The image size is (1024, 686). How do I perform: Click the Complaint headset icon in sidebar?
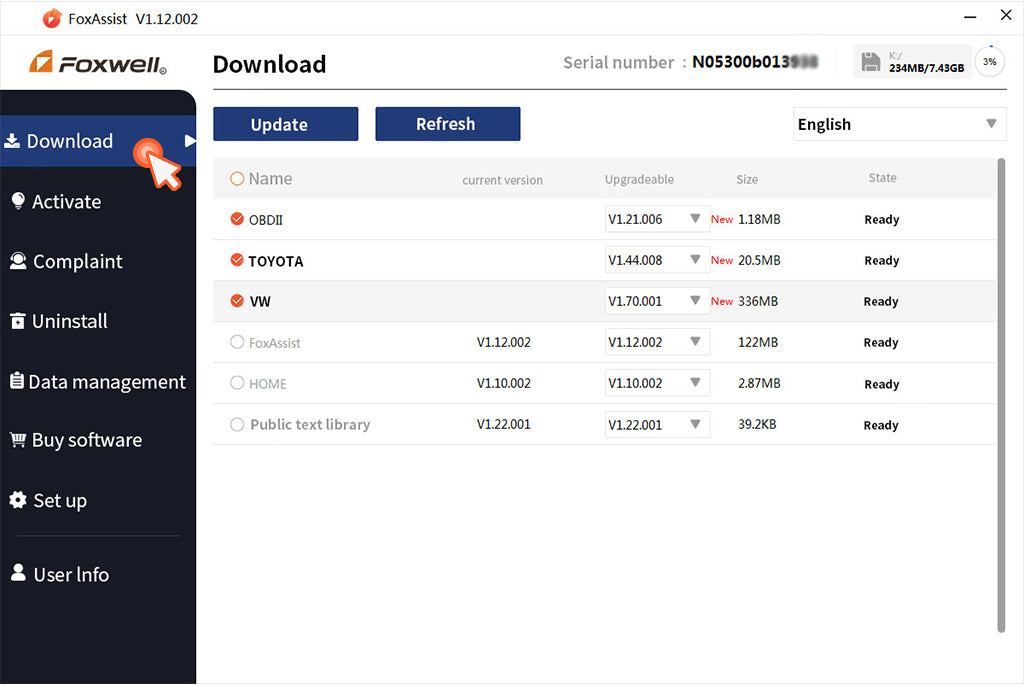[x=18, y=261]
